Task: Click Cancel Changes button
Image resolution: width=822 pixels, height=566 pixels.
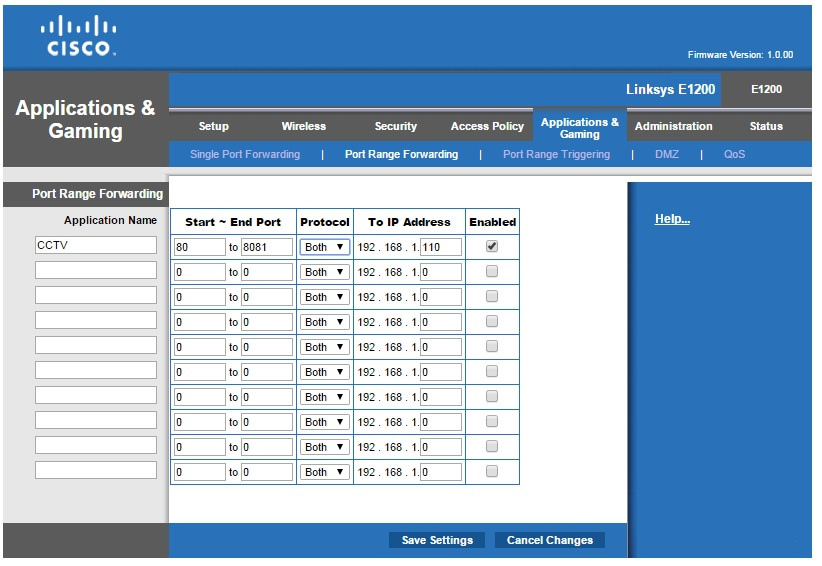Action: click(550, 540)
